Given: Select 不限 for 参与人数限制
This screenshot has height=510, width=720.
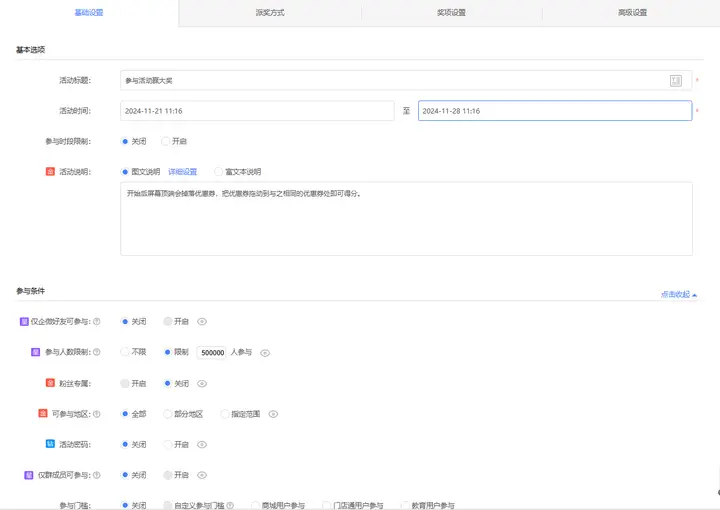Looking at the screenshot, I should coord(124,352).
